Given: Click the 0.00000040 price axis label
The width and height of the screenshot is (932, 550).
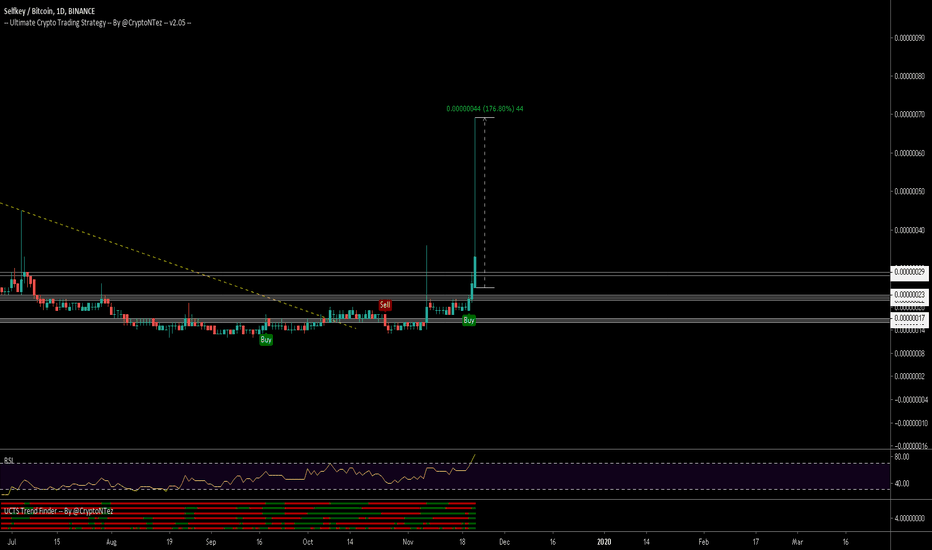Looking at the screenshot, I should coord(910,230).
